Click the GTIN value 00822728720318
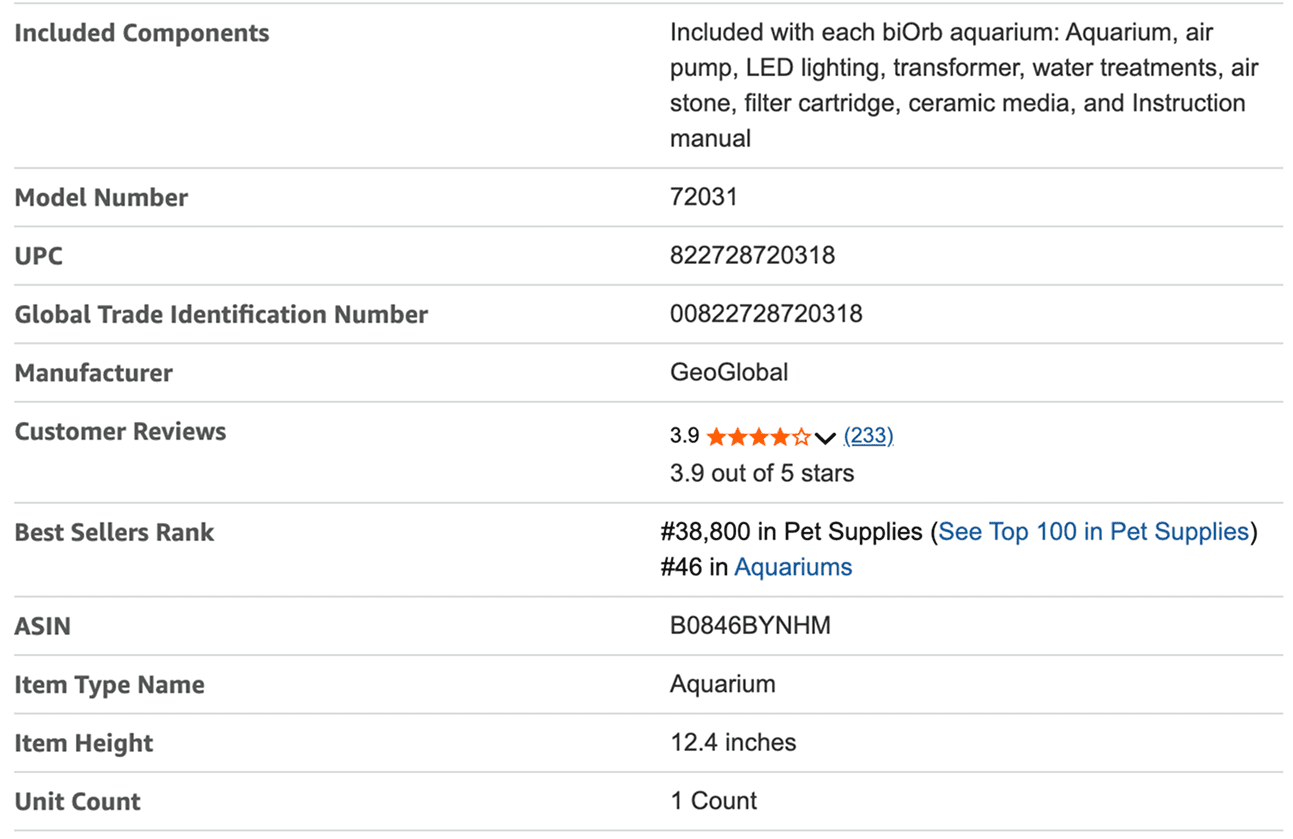 click(766, 314)
